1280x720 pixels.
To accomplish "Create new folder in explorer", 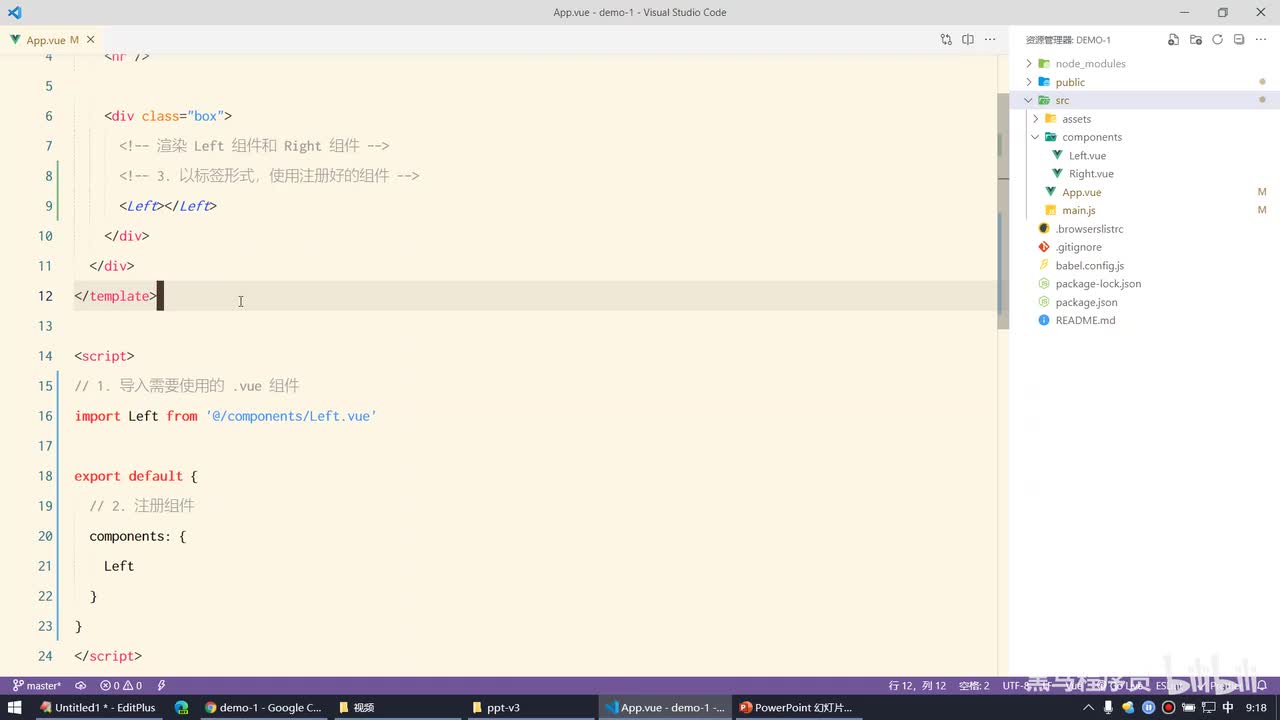I will pos(1196,40).
